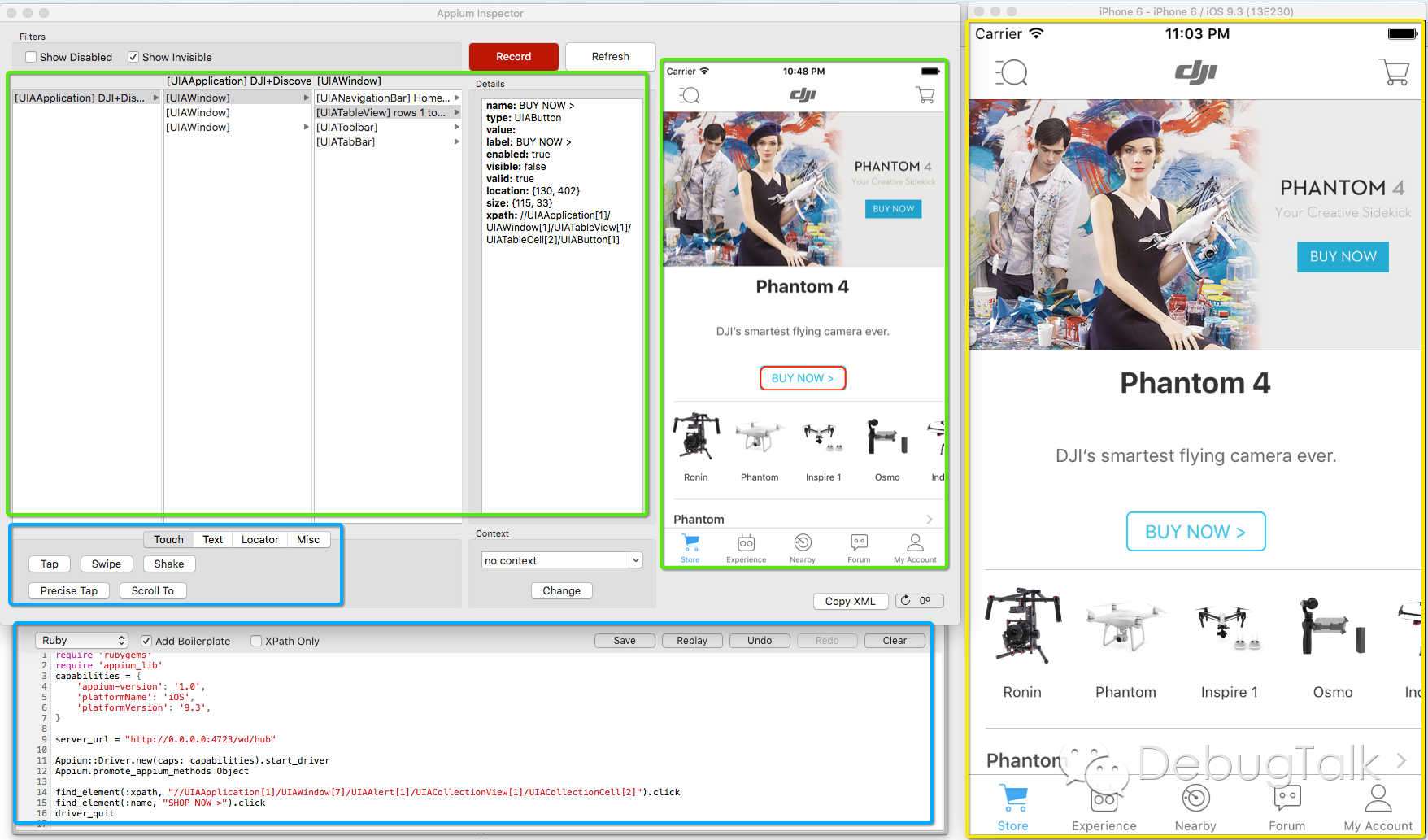Tap the blue BUY NOW banner button in simulator
Screen dimensions: 1428x840
pyautogui.click(x=1343, y=257)
